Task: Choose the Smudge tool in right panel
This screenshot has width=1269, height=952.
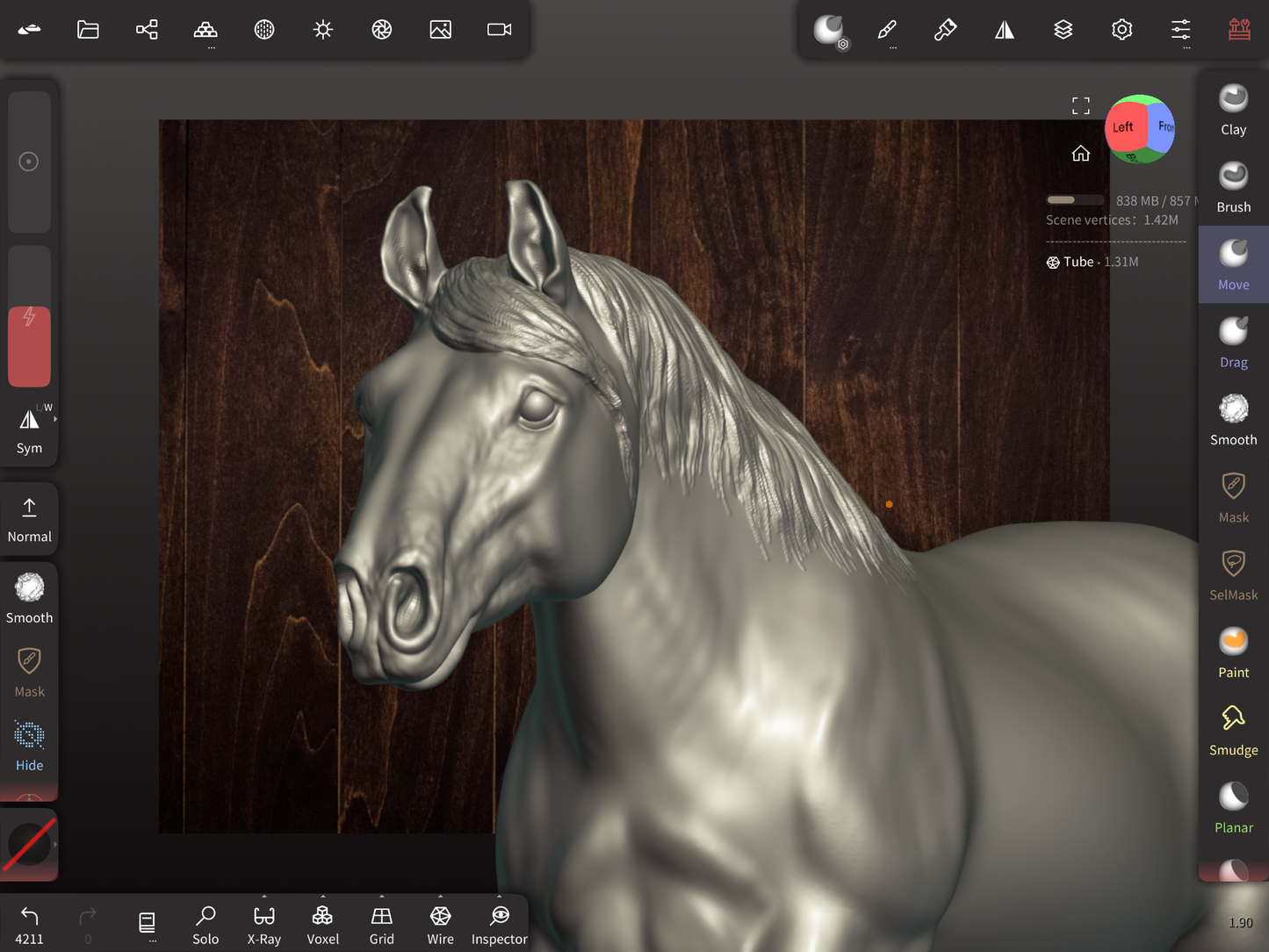Action: [1233, 730]
